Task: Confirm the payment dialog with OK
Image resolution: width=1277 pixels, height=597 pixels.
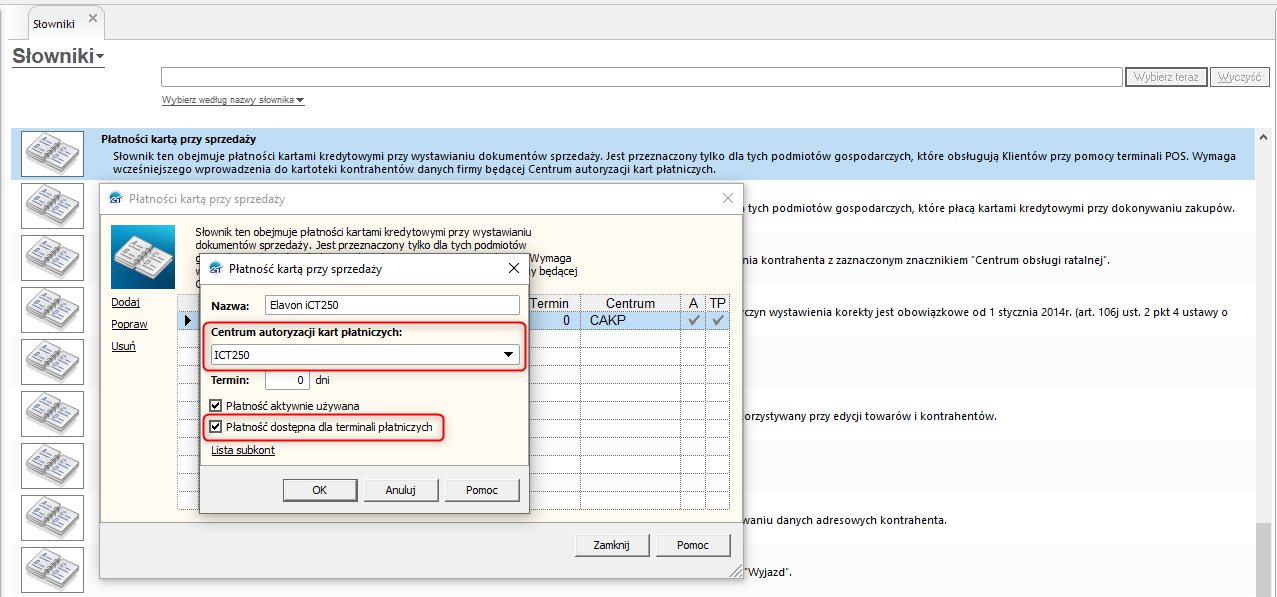Action: tap(320, 490)
